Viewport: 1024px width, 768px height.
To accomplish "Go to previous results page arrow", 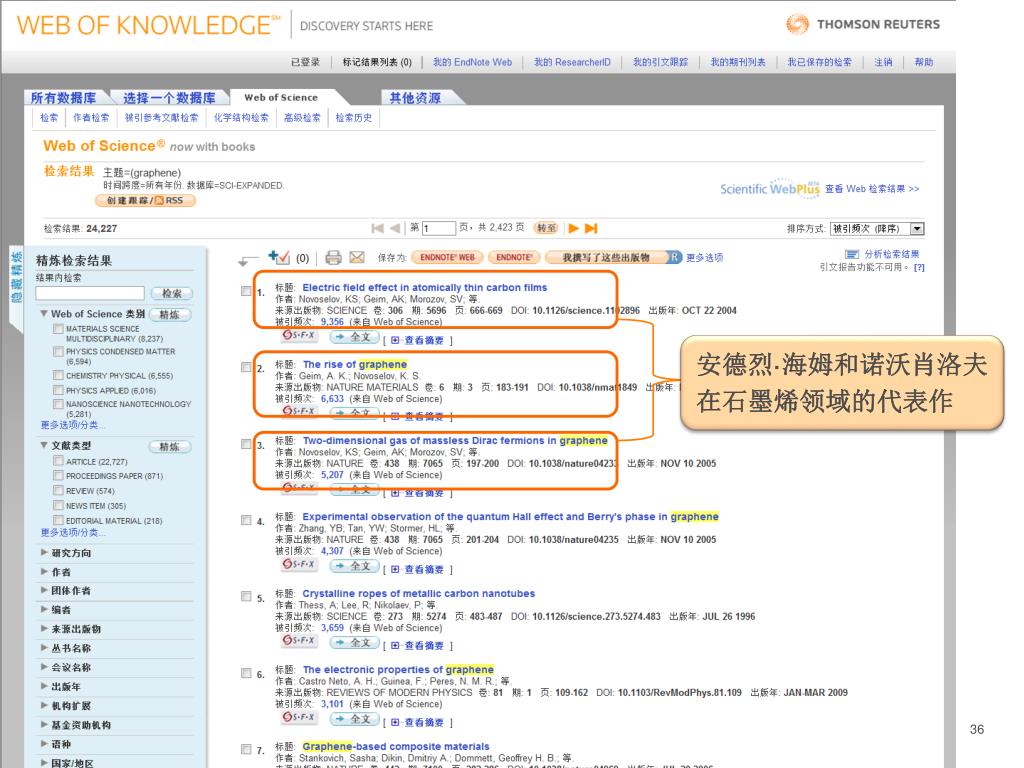I will pos(394,228).
